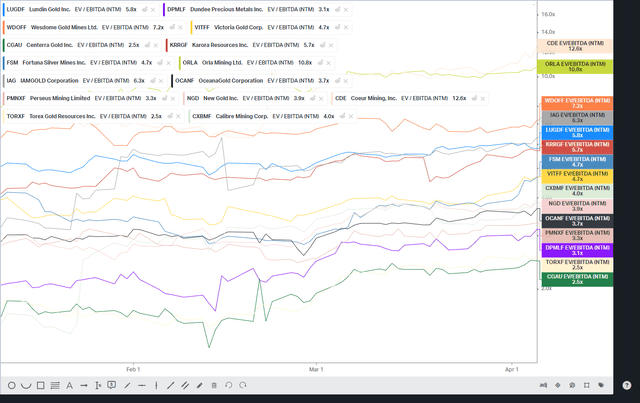Toggle highlight icon for TORXF legend

click(170, 116)
